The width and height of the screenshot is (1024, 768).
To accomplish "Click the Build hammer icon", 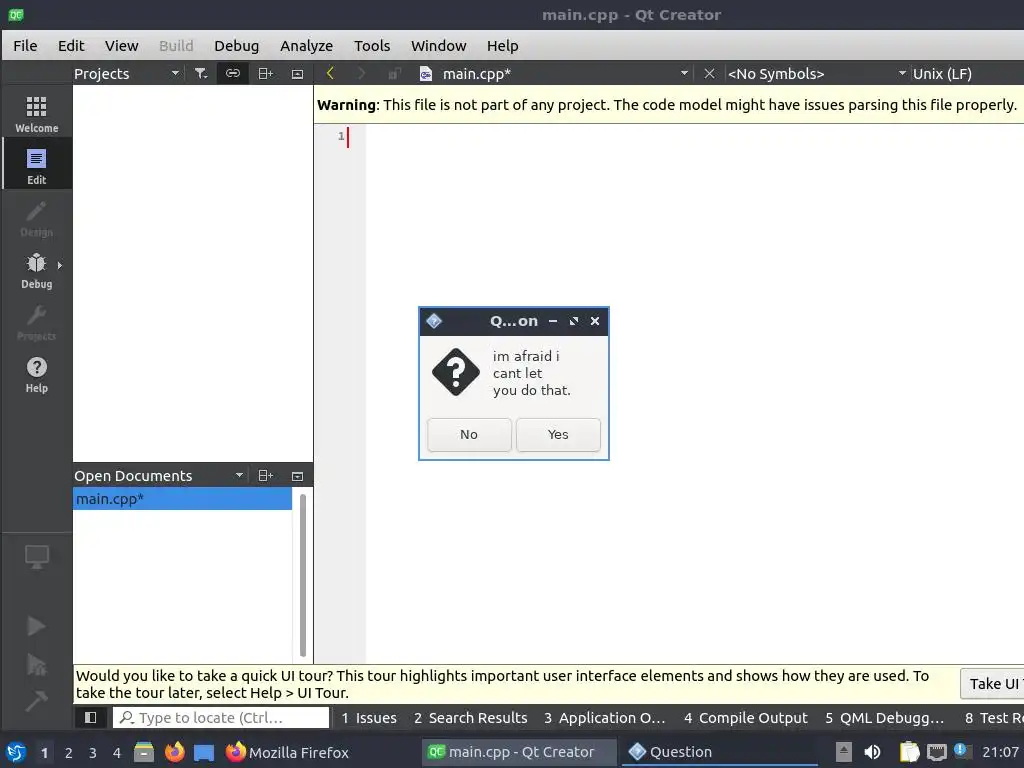I will point(37,701).
